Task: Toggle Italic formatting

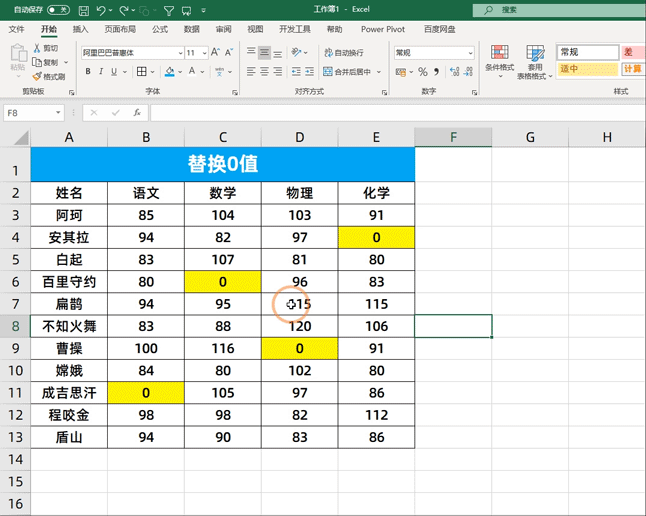Action: tap(101, 71)
